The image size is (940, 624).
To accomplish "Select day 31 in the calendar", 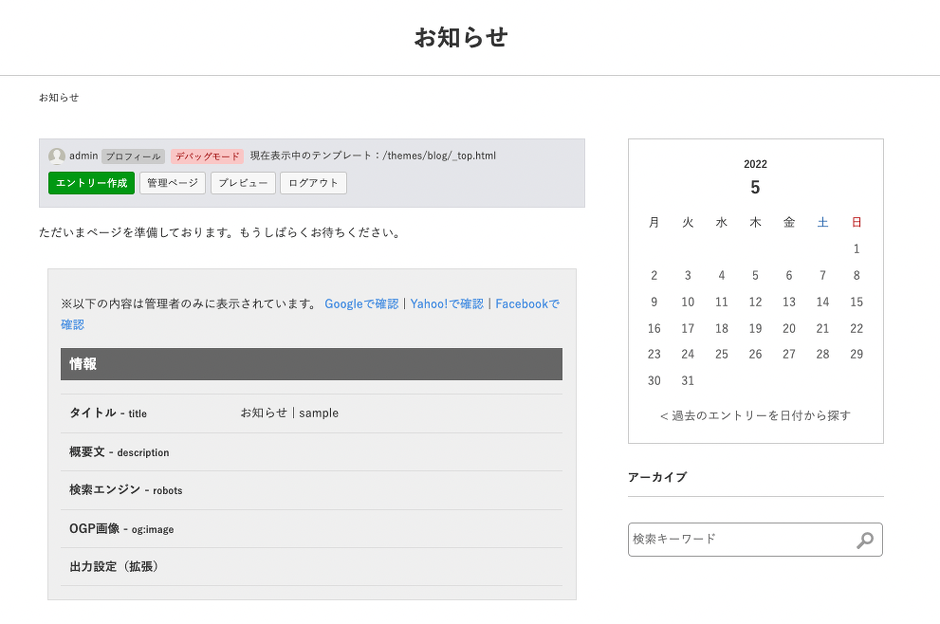I will (687, 381).
